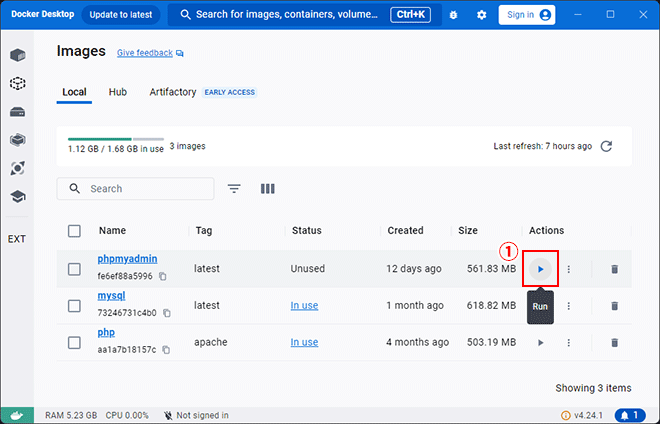Image resolution: width=660 pixels, height=424 pixels.
Task: Click the apache tag cell
Action: (210, 342)
